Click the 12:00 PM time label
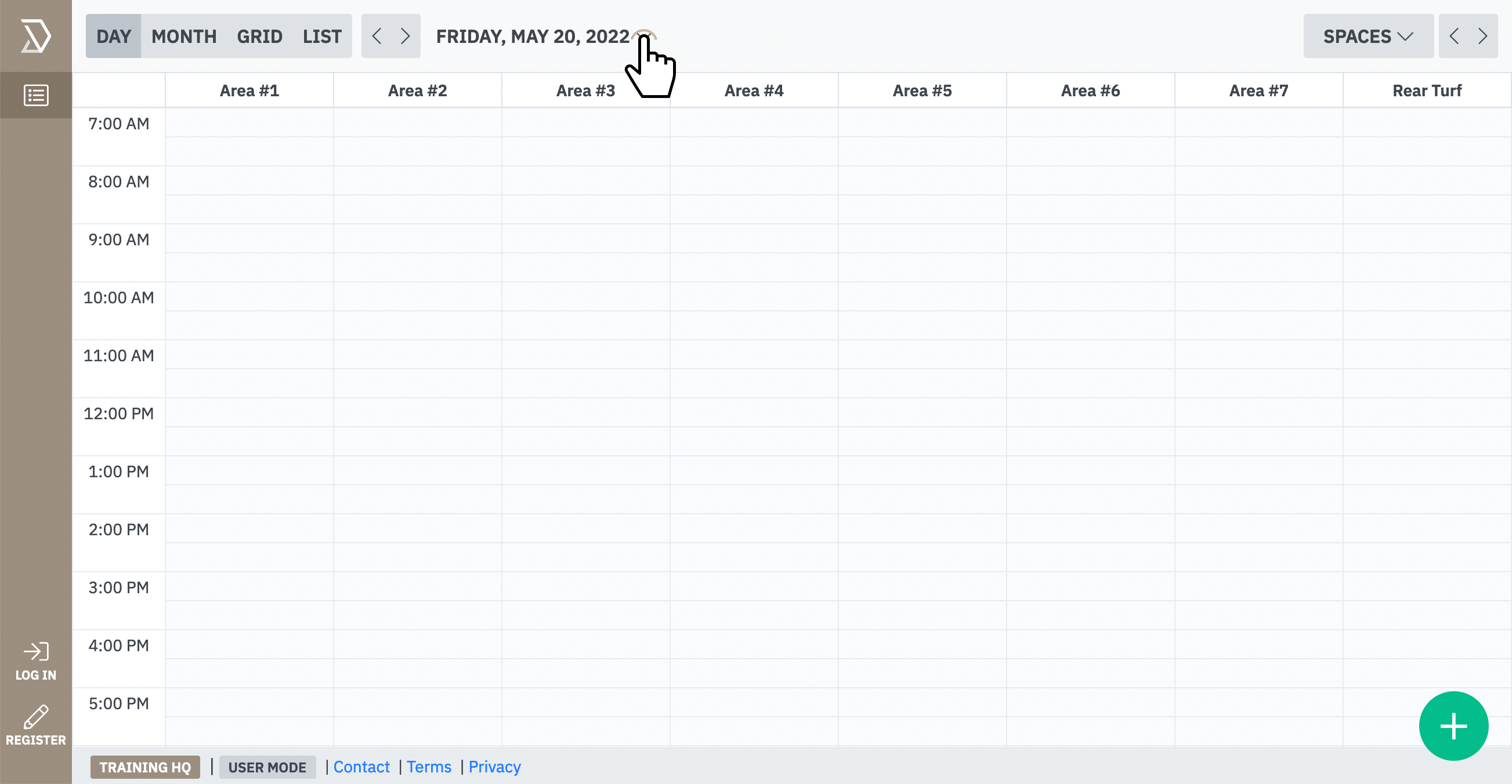 tap(118, 413)
